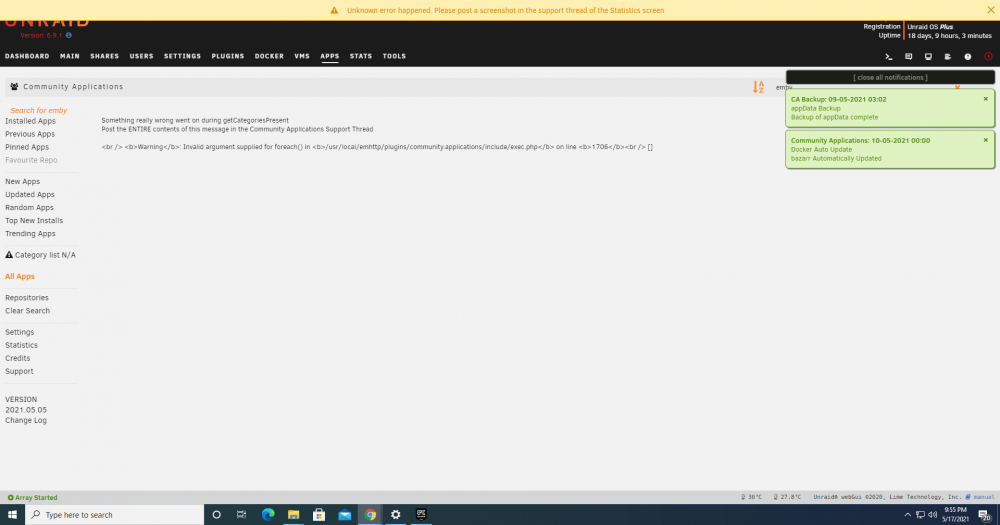View Trending Apps
The height and width of the screenshot is (525, 1000).
(x=30, y=233)
